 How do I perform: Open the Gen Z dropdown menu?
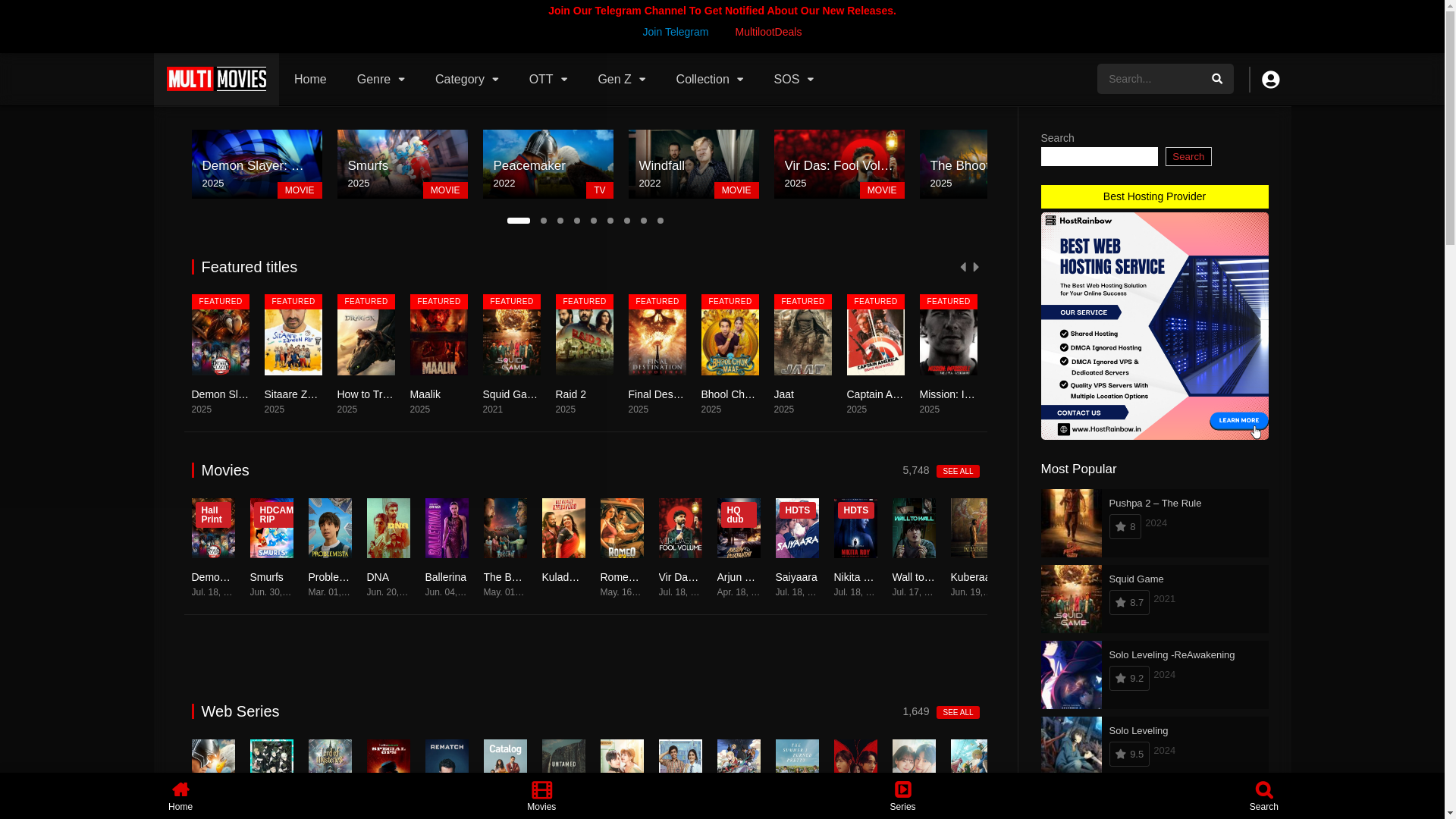pyautogui.click(x=621, y=80)
